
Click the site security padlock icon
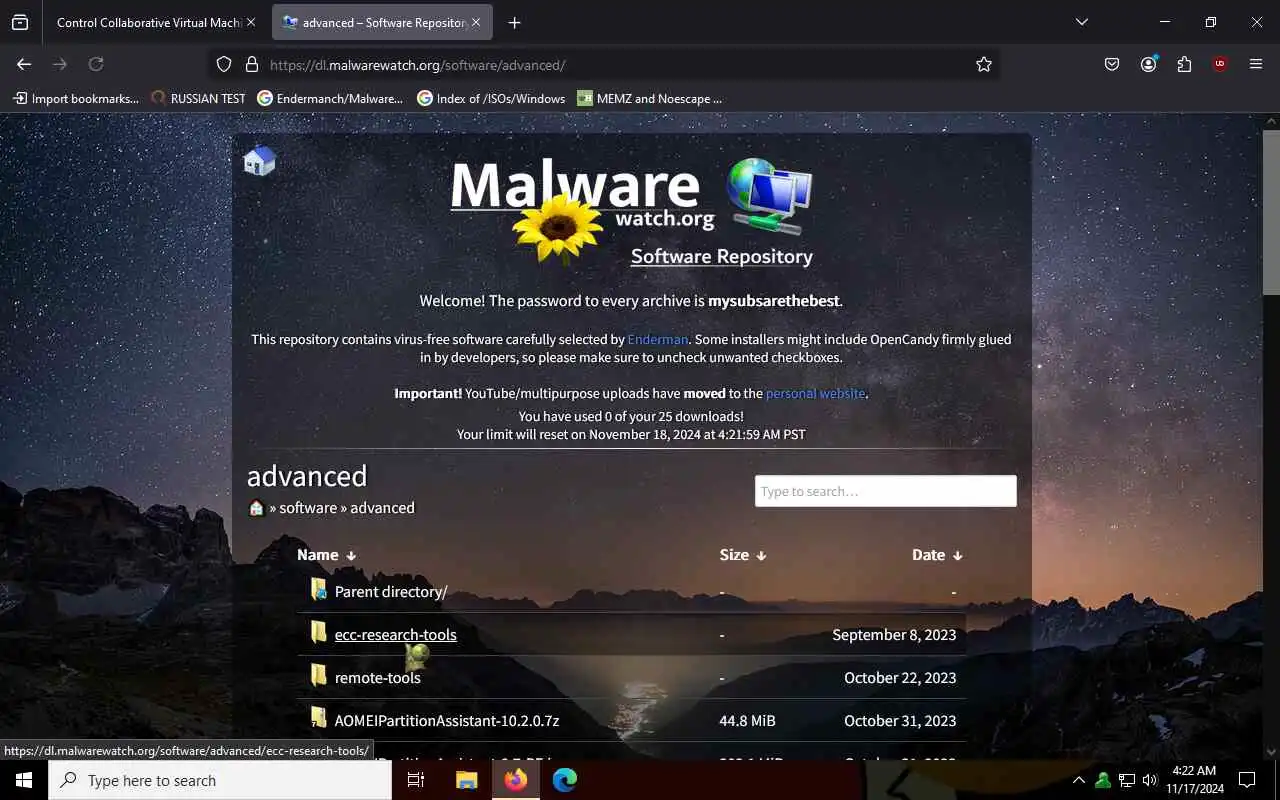[251, 64]
